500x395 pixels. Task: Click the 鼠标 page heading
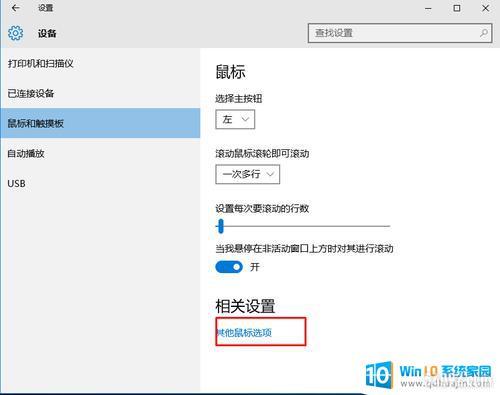pos(230,72)
